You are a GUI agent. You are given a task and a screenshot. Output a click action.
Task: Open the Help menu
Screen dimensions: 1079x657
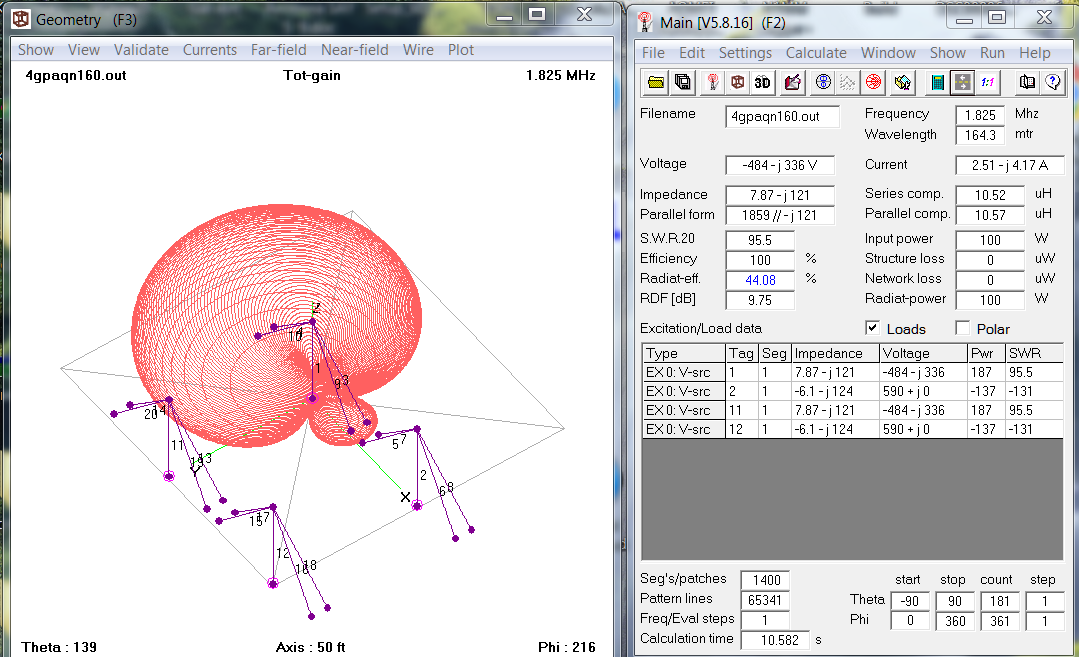[1035, 53]
